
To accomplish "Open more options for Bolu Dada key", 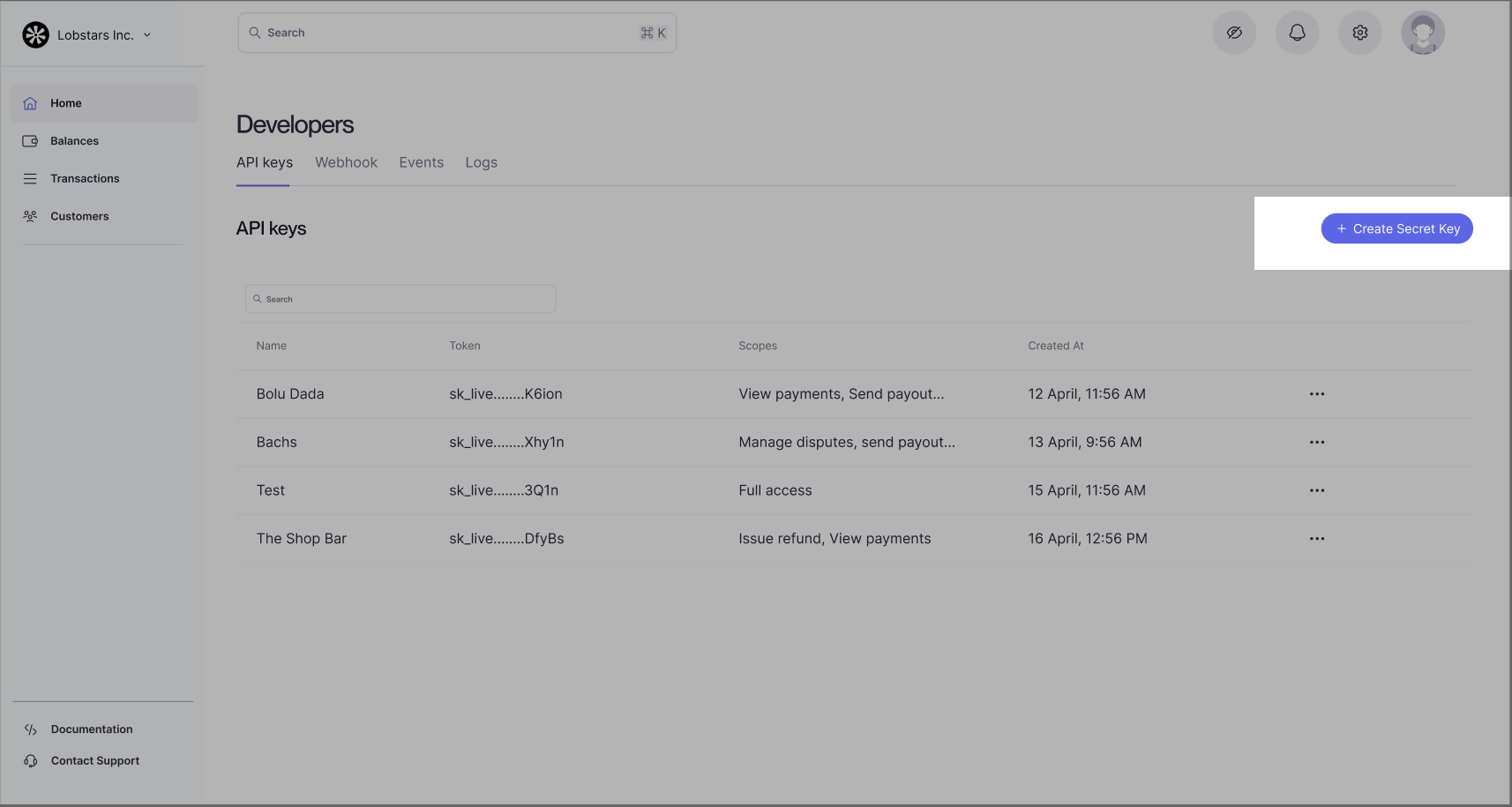I will (x=1317, y=394).
